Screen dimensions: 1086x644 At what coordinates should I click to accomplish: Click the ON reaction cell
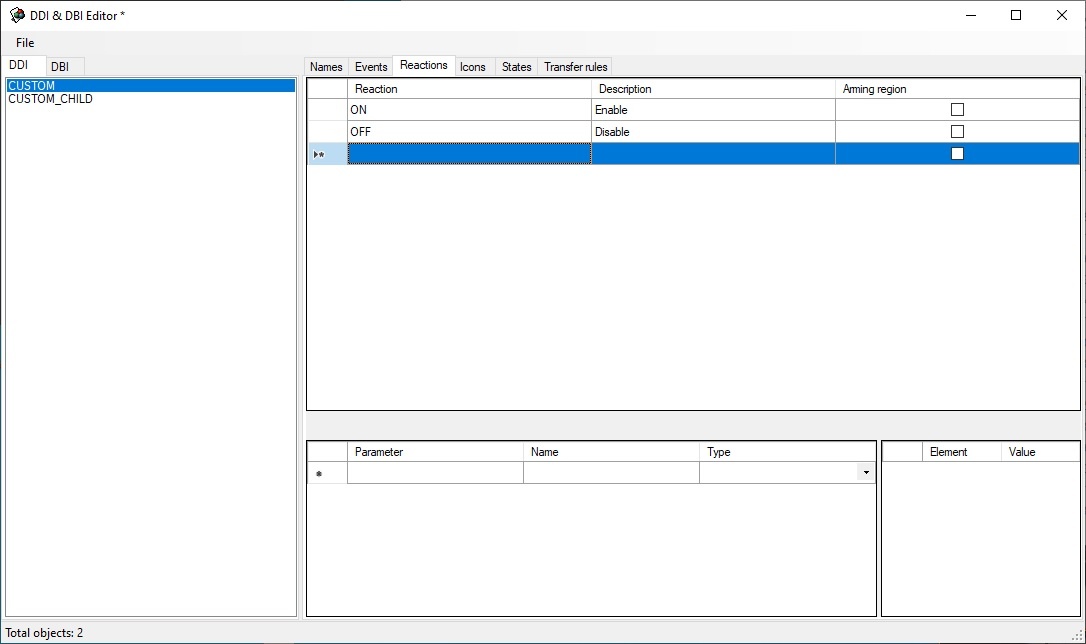tap(468, 110)
